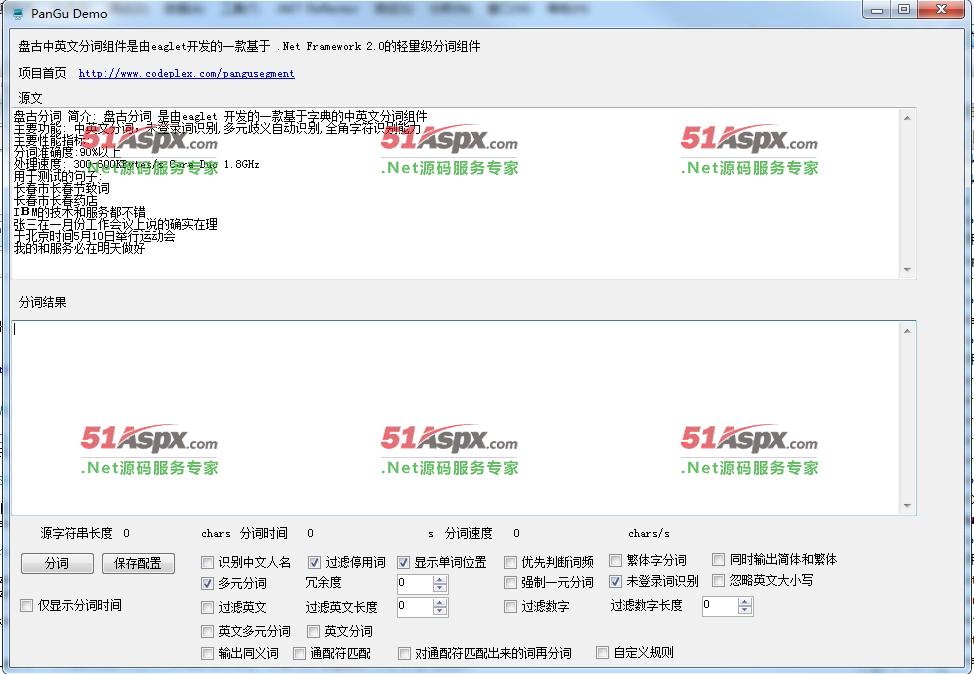Uncheck the 未登录词识别 checkbox

click(x=616, y=581)
